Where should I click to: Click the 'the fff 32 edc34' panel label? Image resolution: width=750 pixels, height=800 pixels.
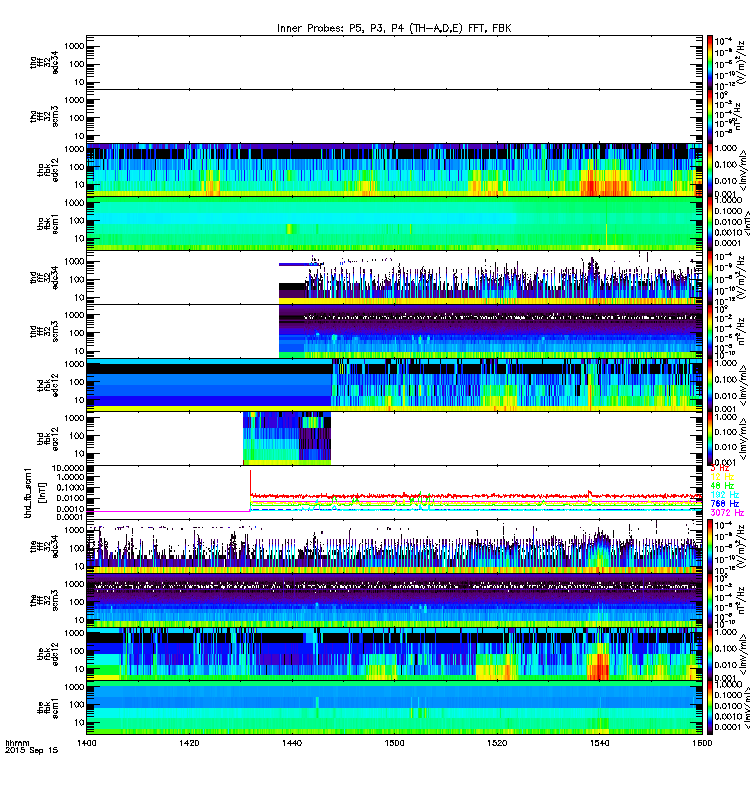(x=44, y=546)
